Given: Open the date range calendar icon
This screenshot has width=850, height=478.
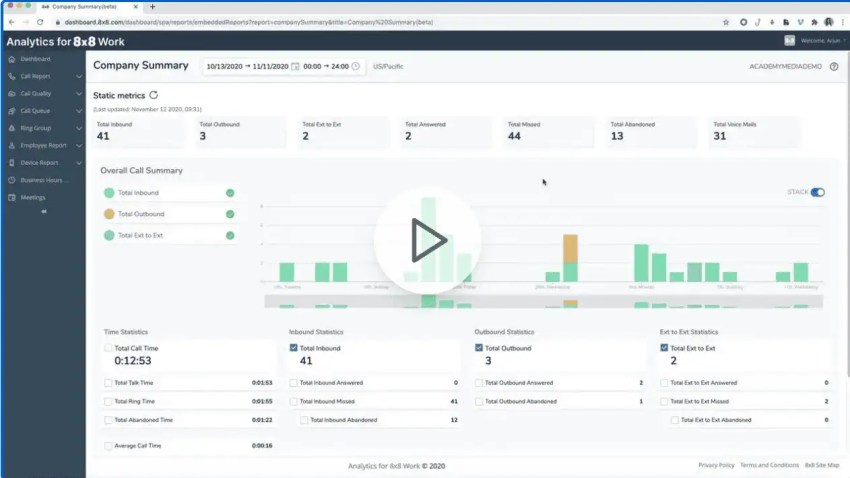Looking at the screenshot, I should click(295, 66).
